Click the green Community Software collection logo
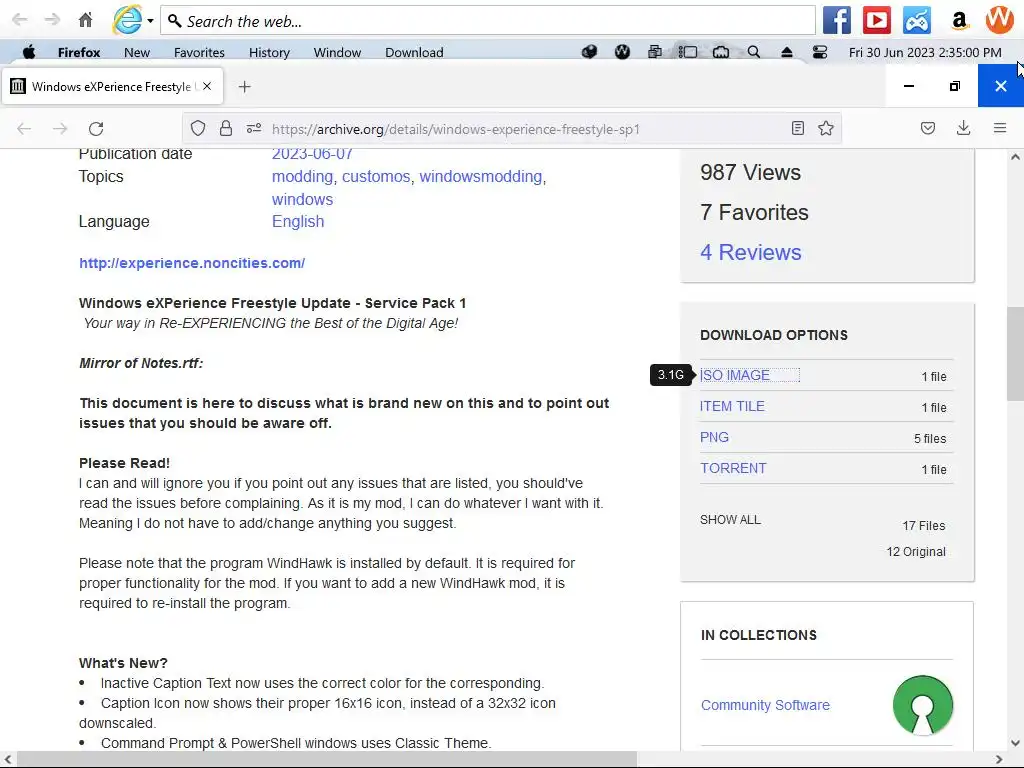1024x768 pixels. 923,705
